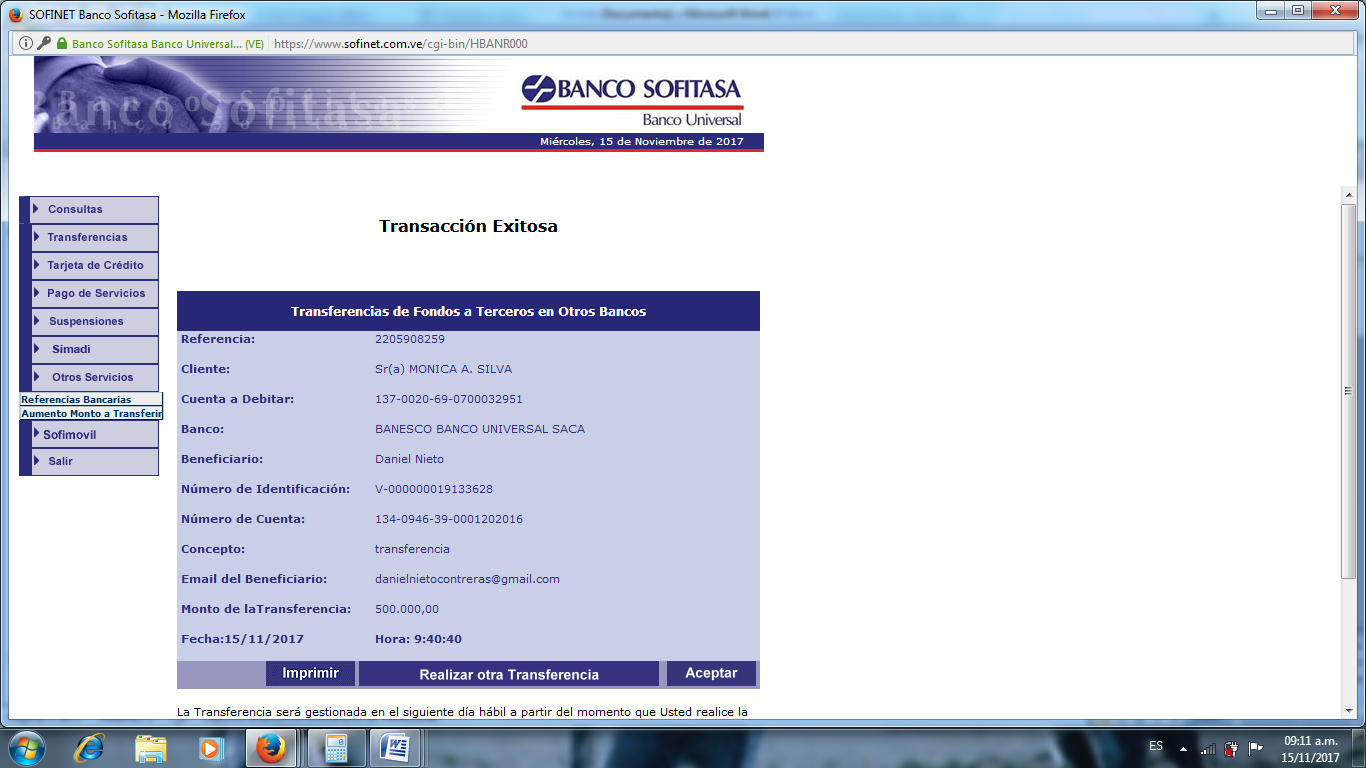Click Realizar otra Transferencia button
1366x768 pixels.
[x=508, y=674]
